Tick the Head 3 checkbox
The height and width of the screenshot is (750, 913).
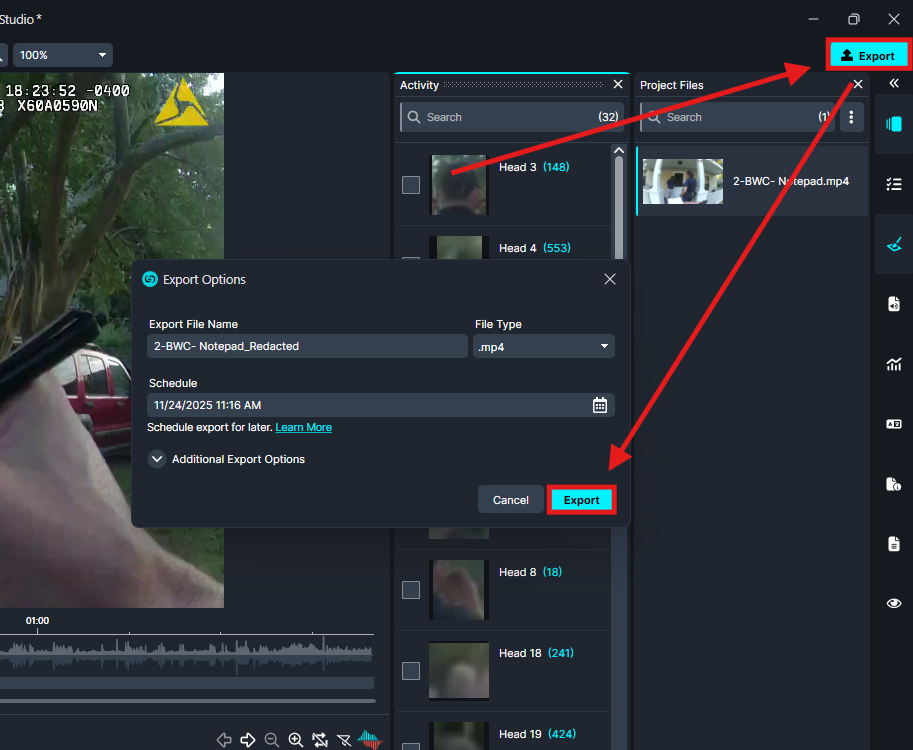pos(411,185)
